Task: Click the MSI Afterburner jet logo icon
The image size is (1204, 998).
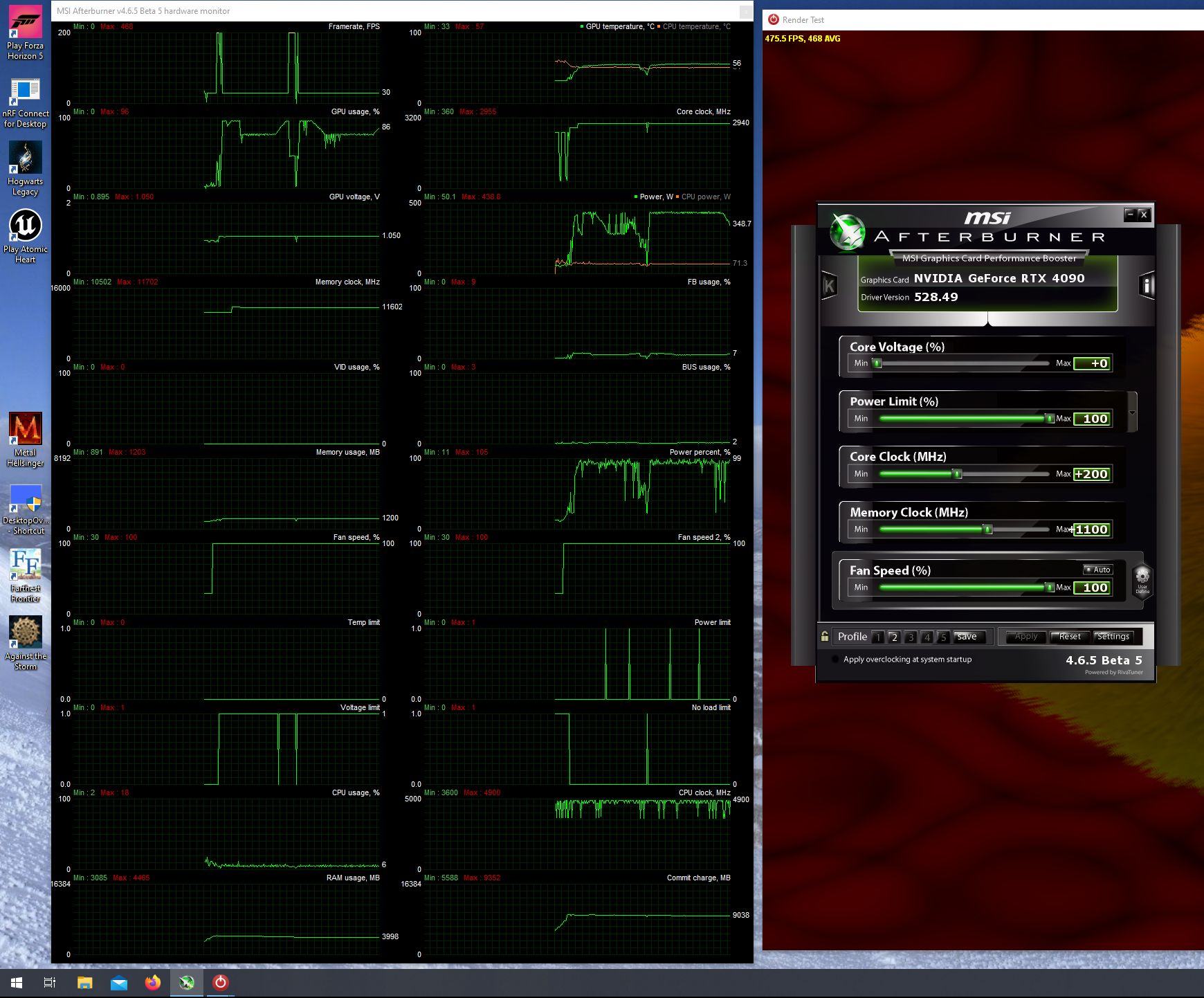Action: click(848, 232)
